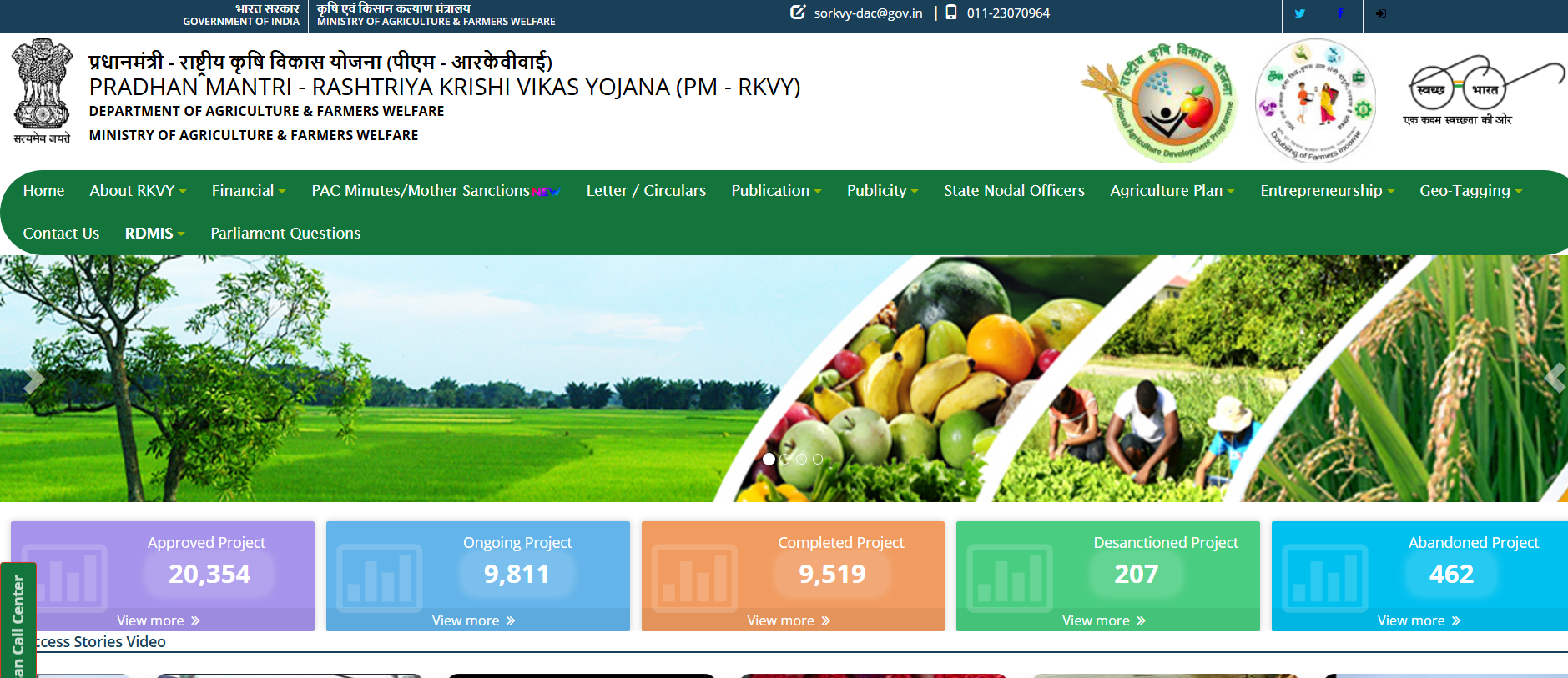Click the PRADHAN MANTRI - RASHTRIYA KRISHI VIKAS YOJANA title
Image resolution: width=1568 pixels, height=678 pixels.
[x=445, y=87]
